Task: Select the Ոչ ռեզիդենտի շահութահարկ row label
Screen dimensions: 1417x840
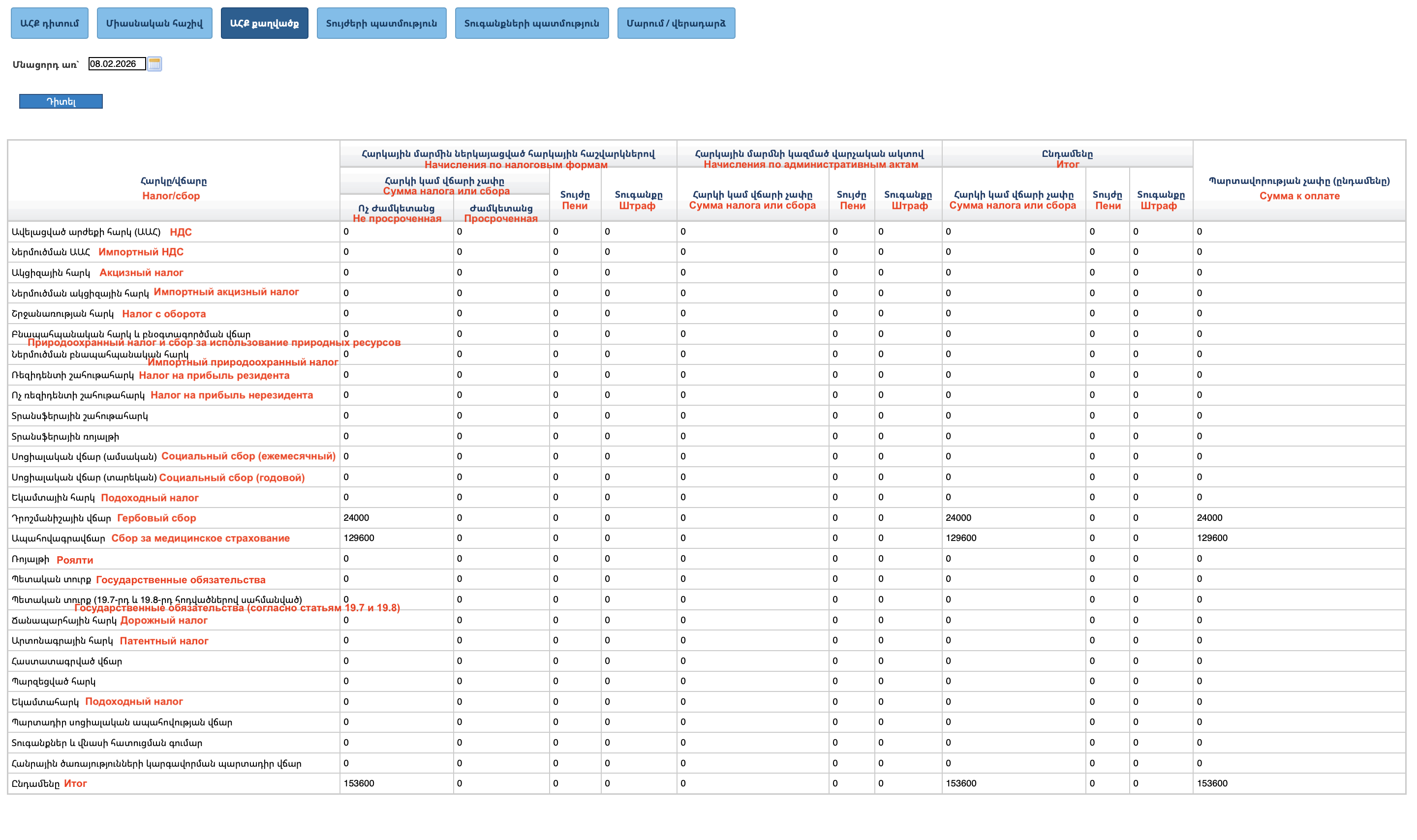Action: click(78, 396)
